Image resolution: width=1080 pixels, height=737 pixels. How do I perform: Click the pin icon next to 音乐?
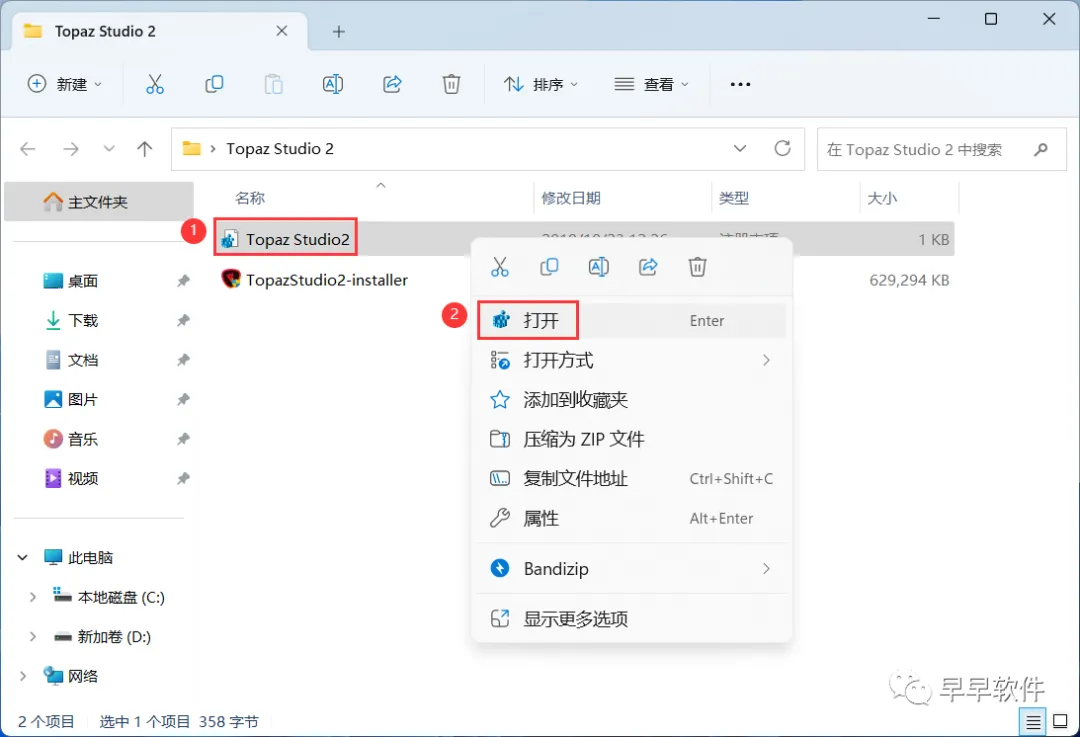pyautogui.click(x=183, y=439)
